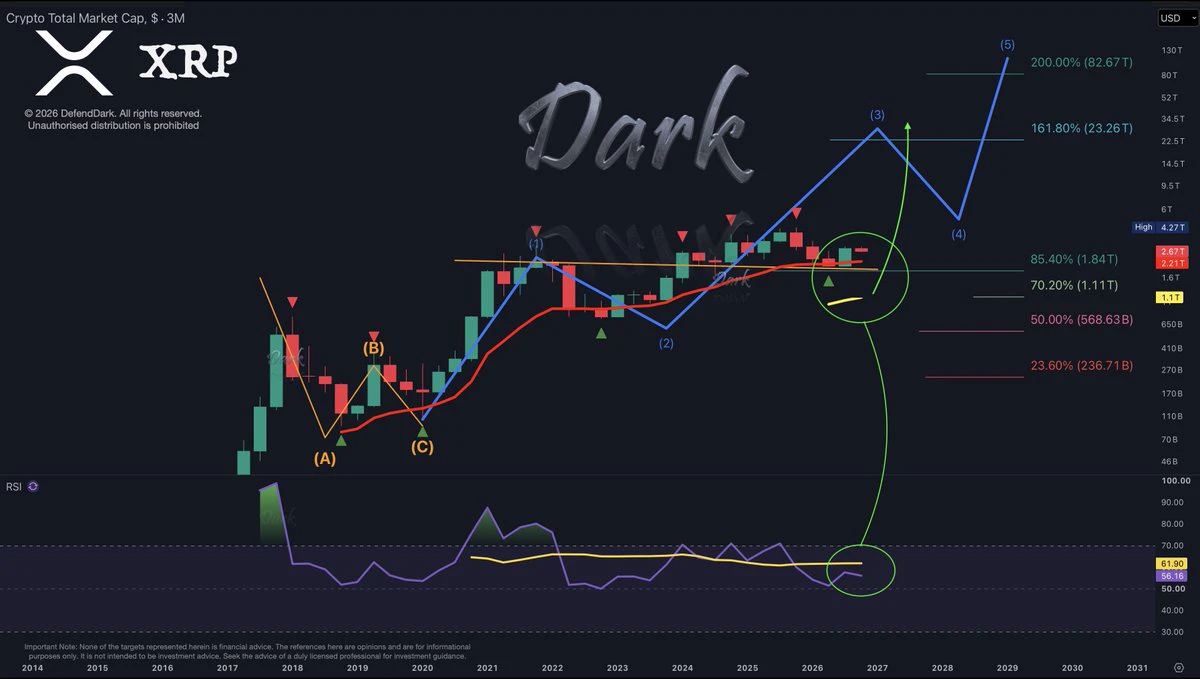Click 2020 on the time axis

[x=422, y=667]
